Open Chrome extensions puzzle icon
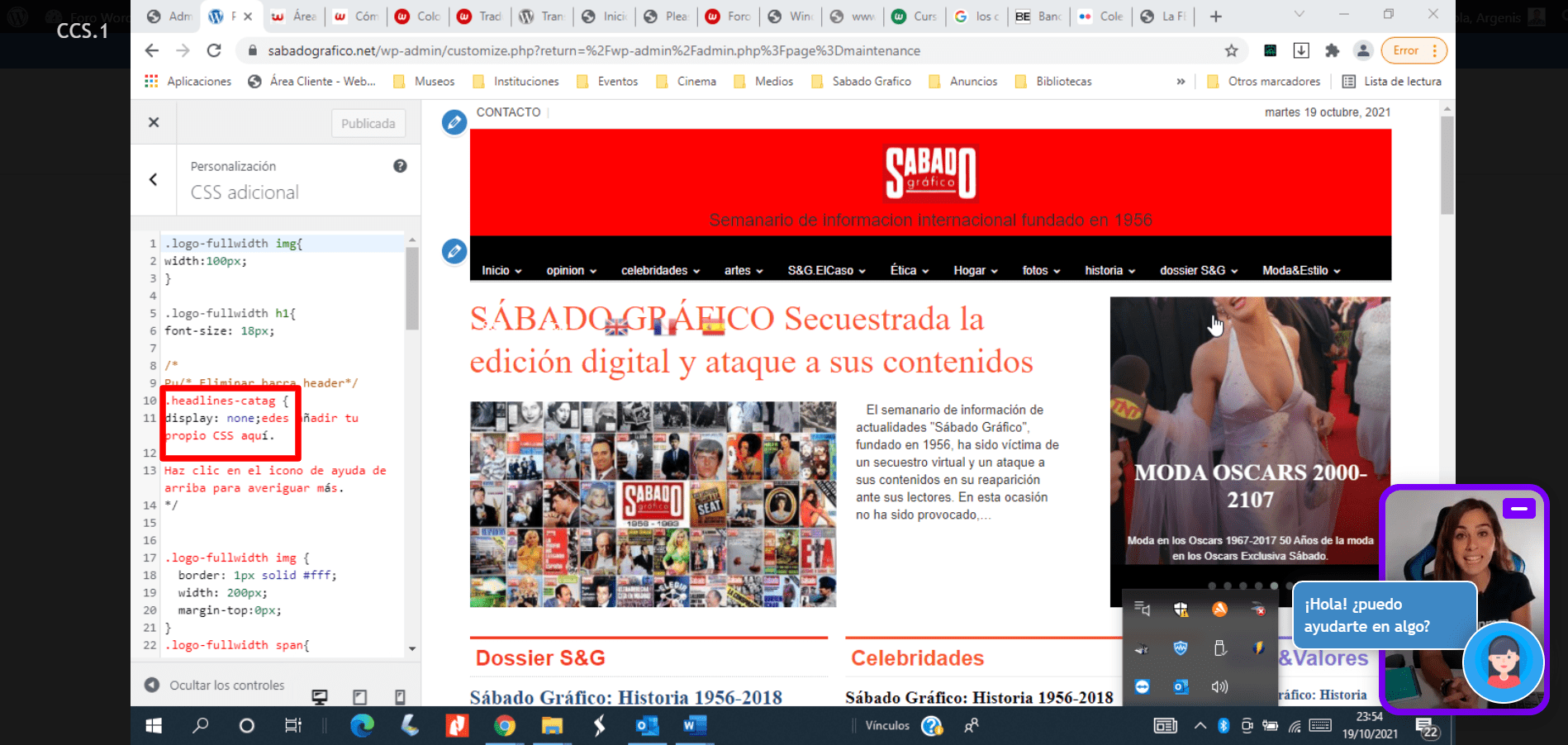The height and width of the screenshot is (745, 1568). tap(1332, 50)
